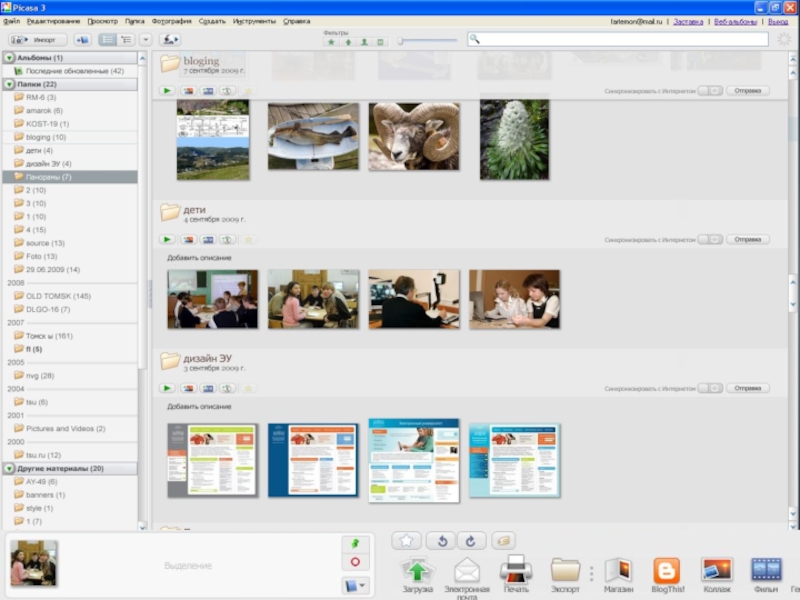
Task: Open the Просмотр menu
Action: (102, 21)
